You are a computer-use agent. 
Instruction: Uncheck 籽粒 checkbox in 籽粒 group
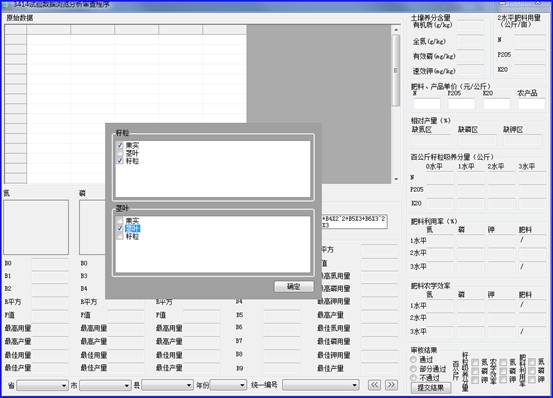[120, 161]
